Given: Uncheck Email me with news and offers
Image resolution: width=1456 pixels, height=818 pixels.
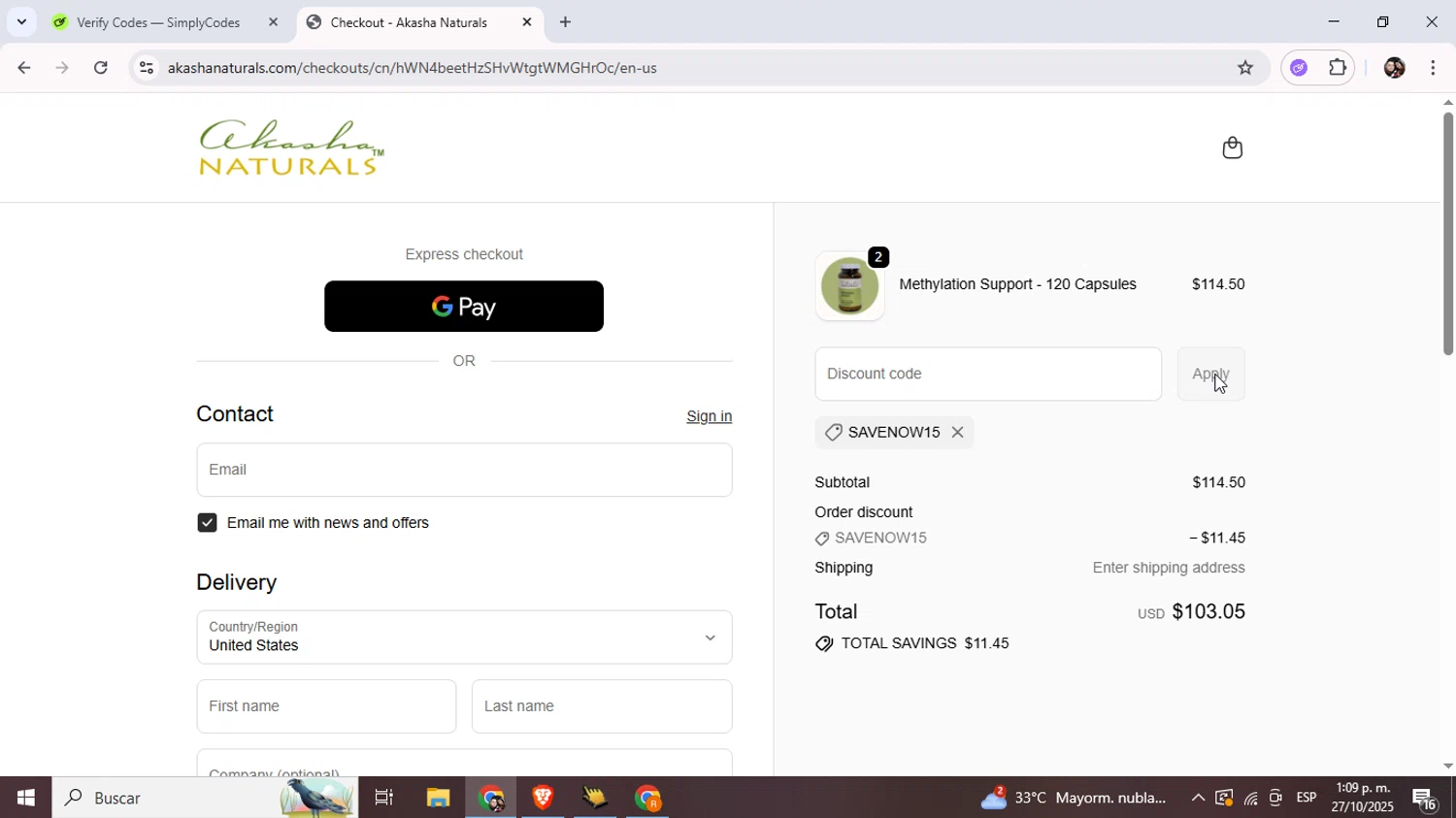Looking at the screenshot, I should click(x=207, y=523).
